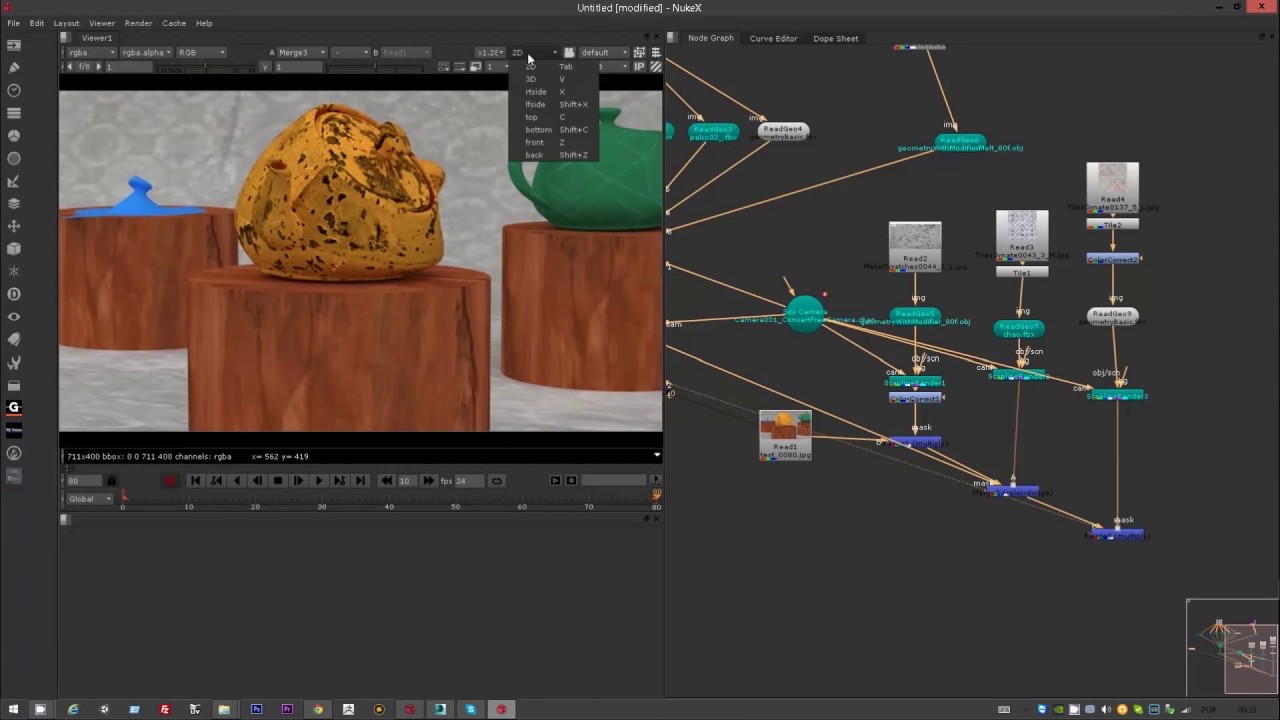The height and width of the screenshot is (720, 1280).
Task: Select the Node Graph tab
Action: click(x=711, y=38)
